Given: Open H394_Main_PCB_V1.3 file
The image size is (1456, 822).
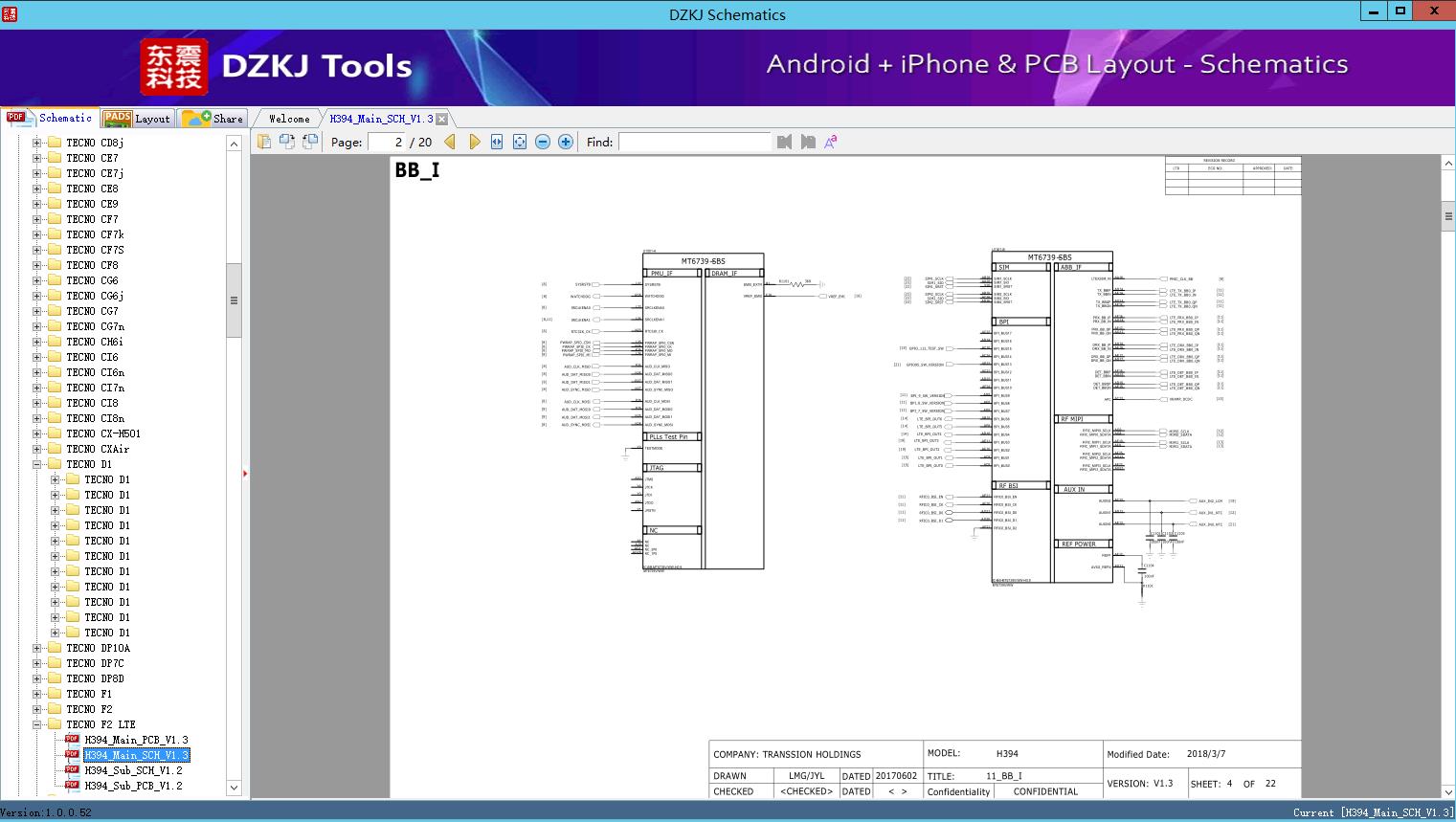Looking at the screenshot, I should click(x=136, y=740).
